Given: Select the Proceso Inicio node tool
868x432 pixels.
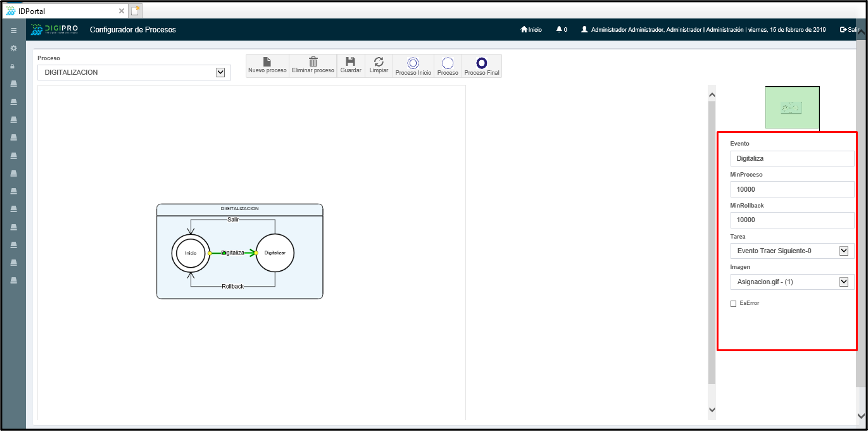Looking at the screenshot, I should (x=413, y=63).
